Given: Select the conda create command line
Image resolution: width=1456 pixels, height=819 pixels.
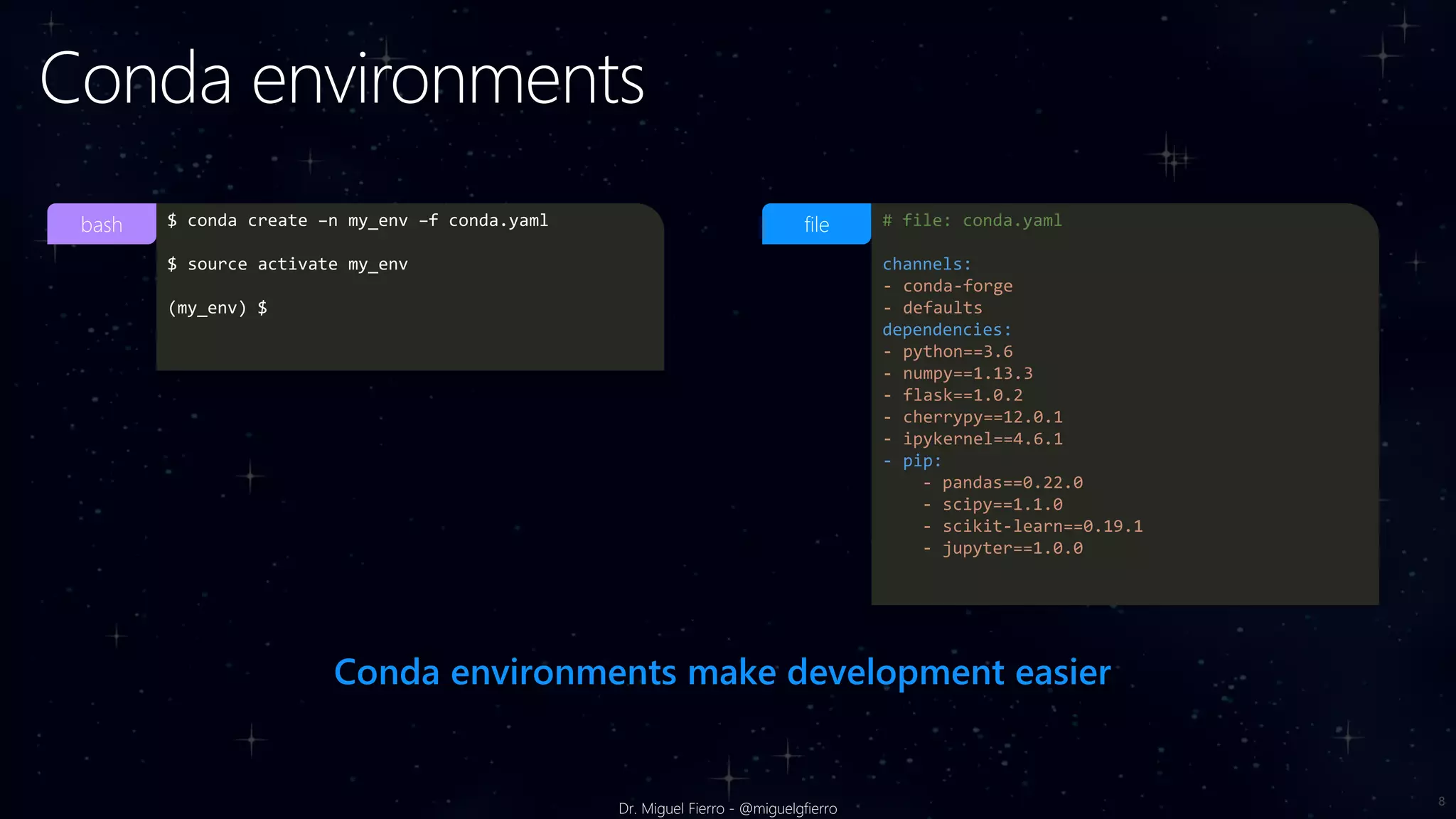Looking at the screenshot, I should (x=358, y=220).
